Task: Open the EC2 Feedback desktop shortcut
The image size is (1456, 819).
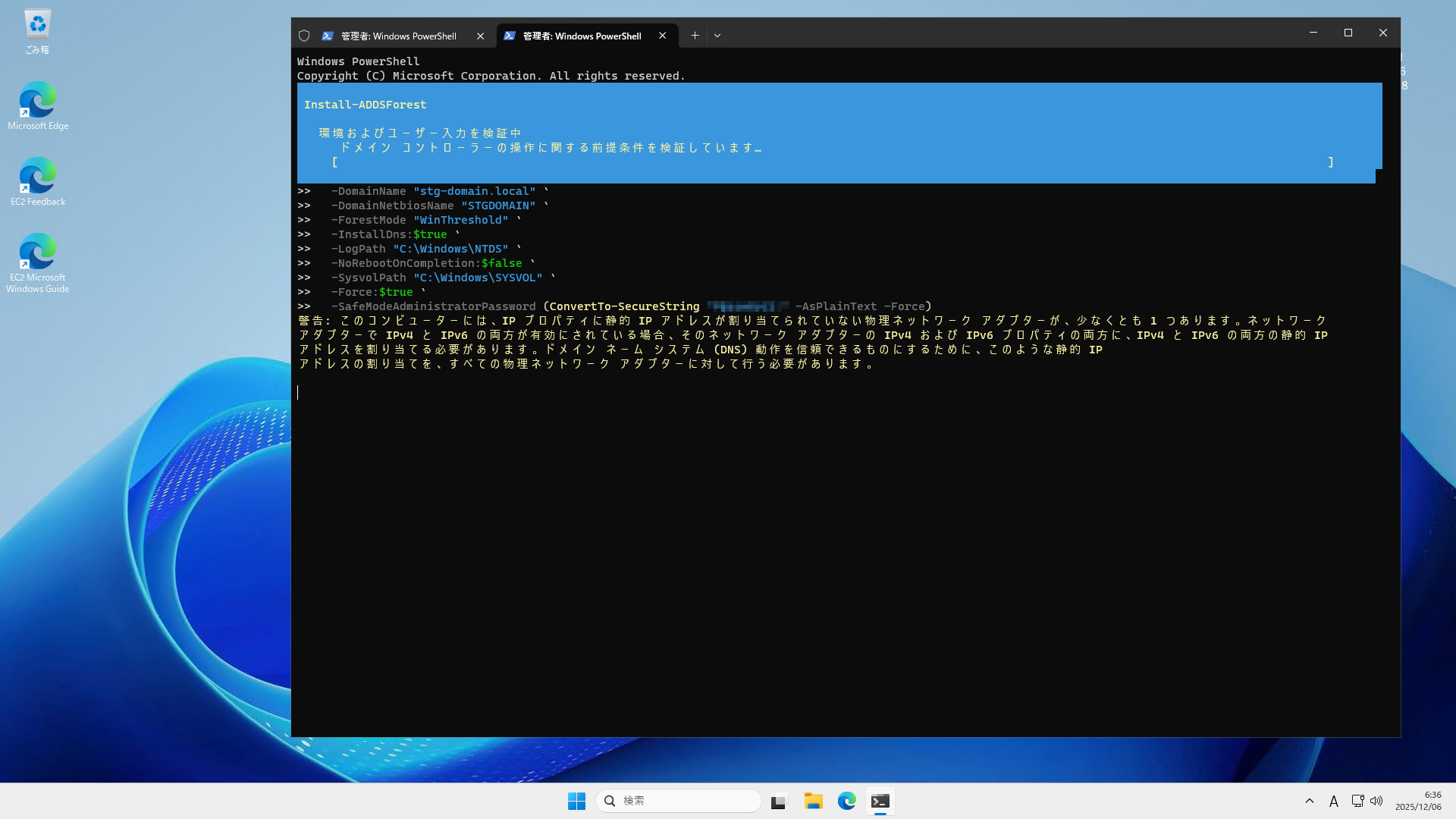Action: coord(37,176)
